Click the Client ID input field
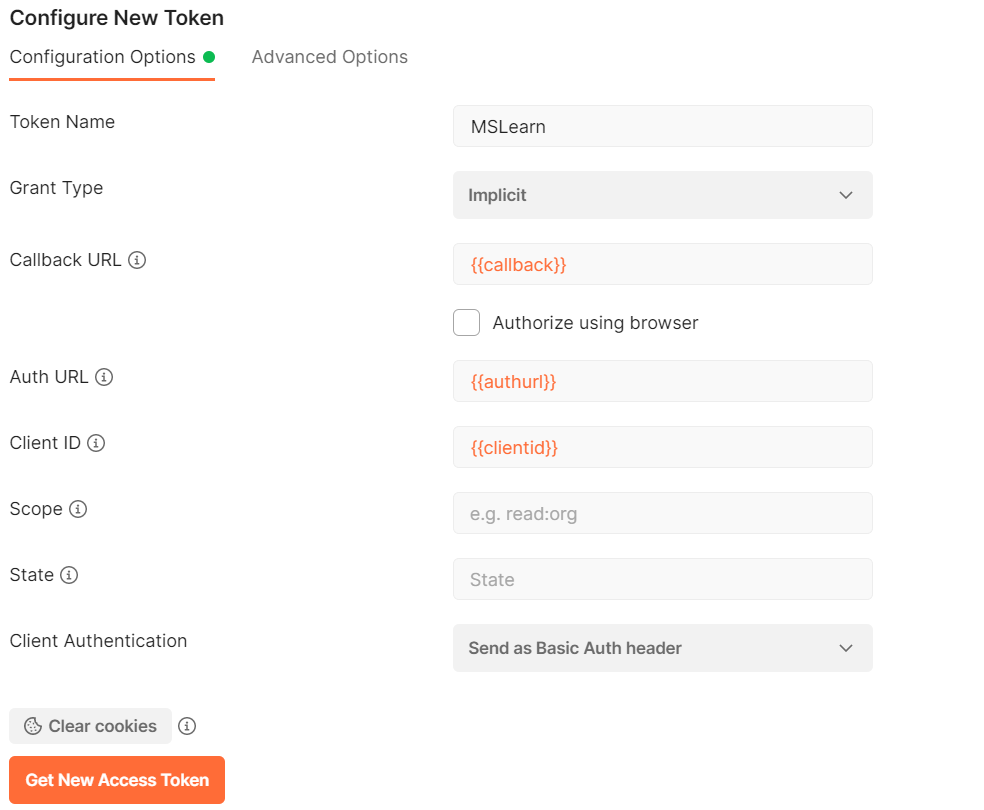 point(663,447)
